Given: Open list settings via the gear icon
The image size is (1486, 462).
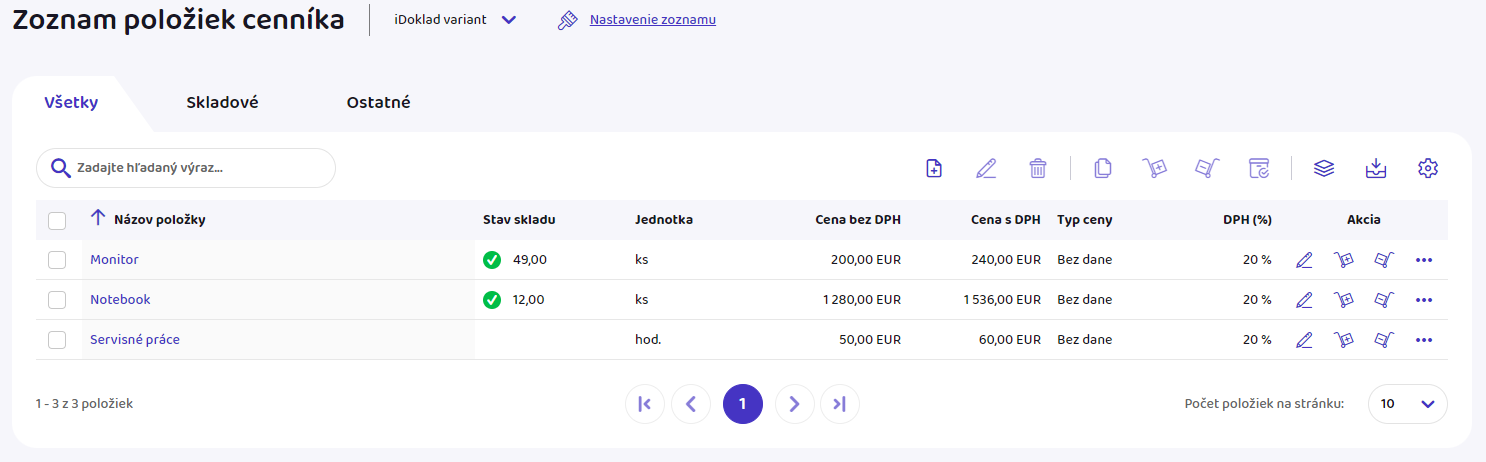Looking at the screenshot, I should [x=1427, y=169].
